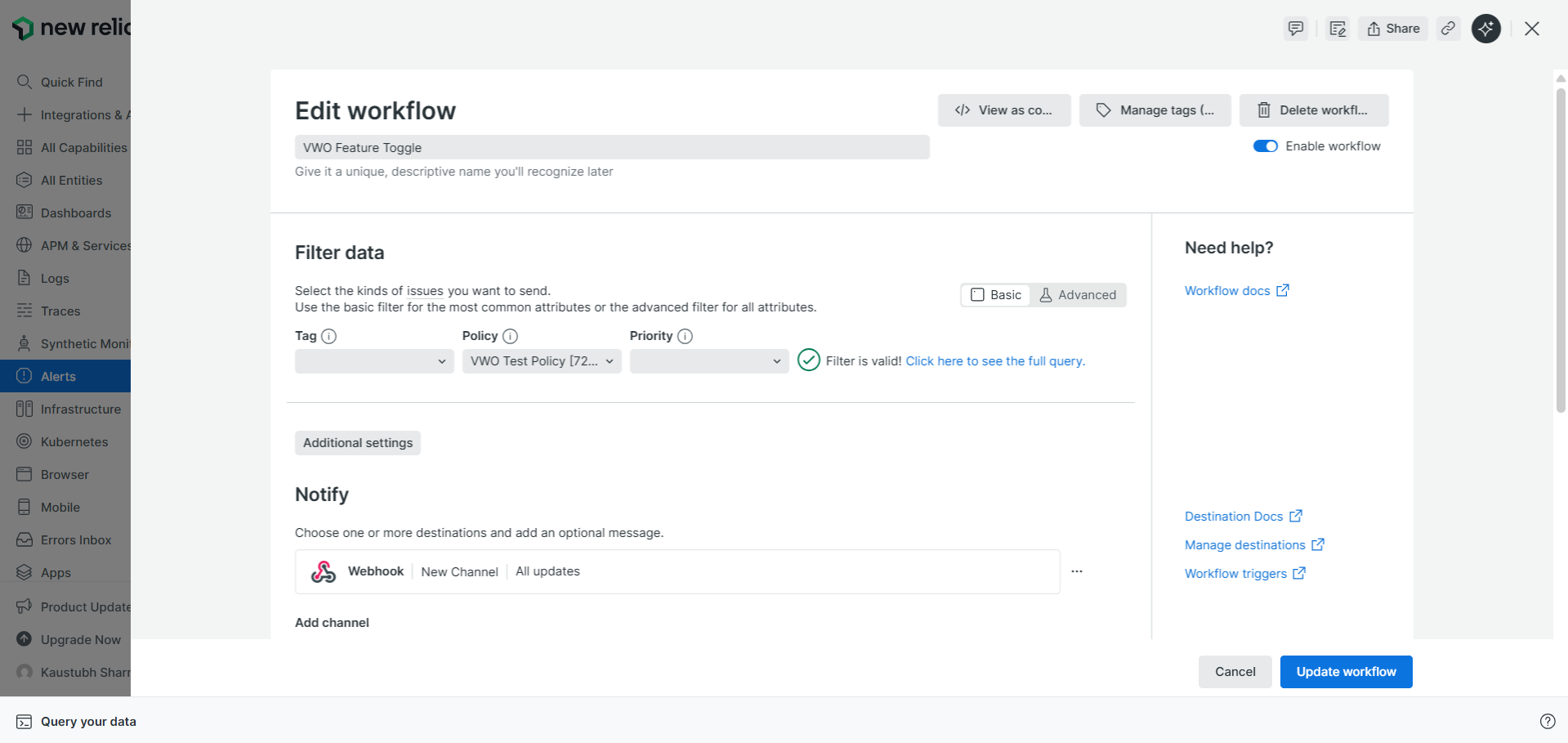Open the New Relic AI sparkle icon

point(1486,29)
